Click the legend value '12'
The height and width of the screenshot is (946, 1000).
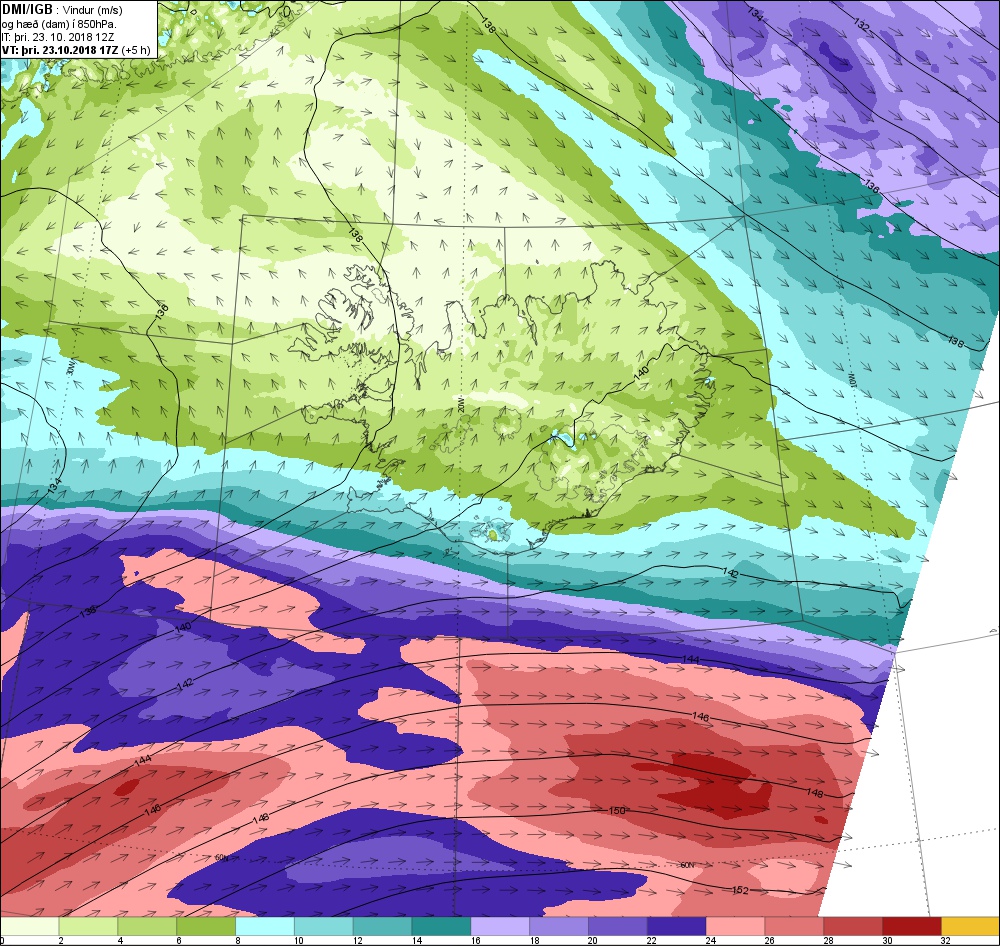tap(358, 940)
